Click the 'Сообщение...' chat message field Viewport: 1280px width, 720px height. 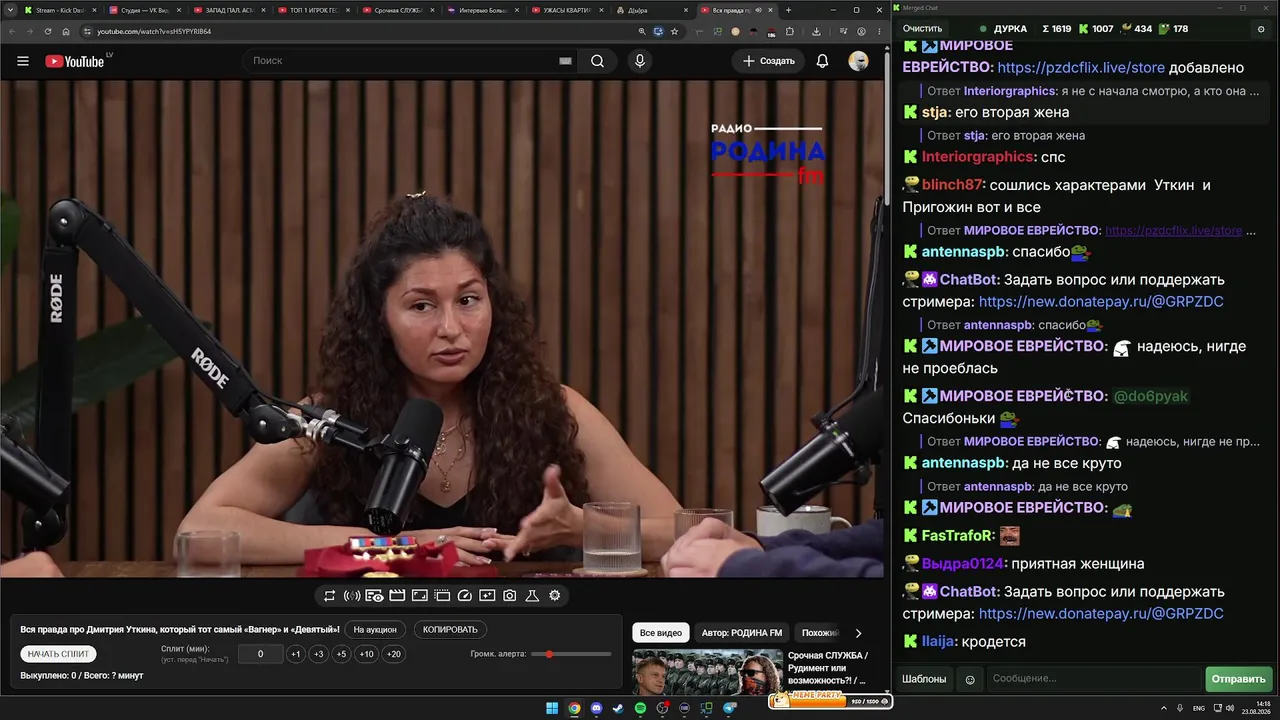pos(1094,679)
